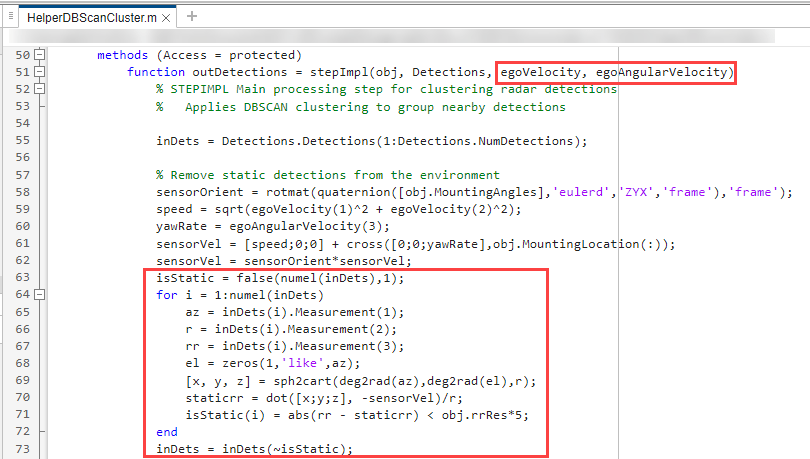
Task: Click line number 55 to set breakpoint
Action: click(x=20, y=141)
